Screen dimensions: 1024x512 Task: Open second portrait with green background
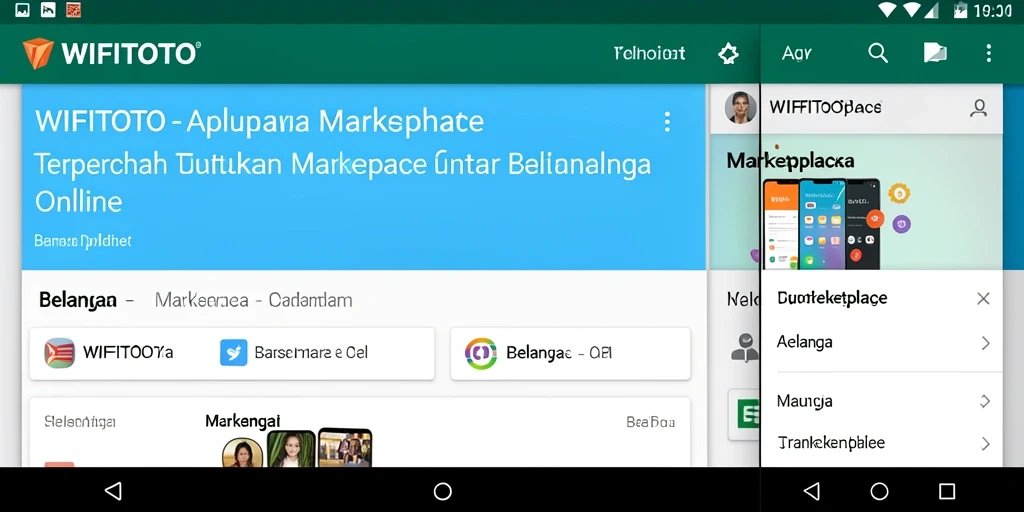(x=291, y=449)
